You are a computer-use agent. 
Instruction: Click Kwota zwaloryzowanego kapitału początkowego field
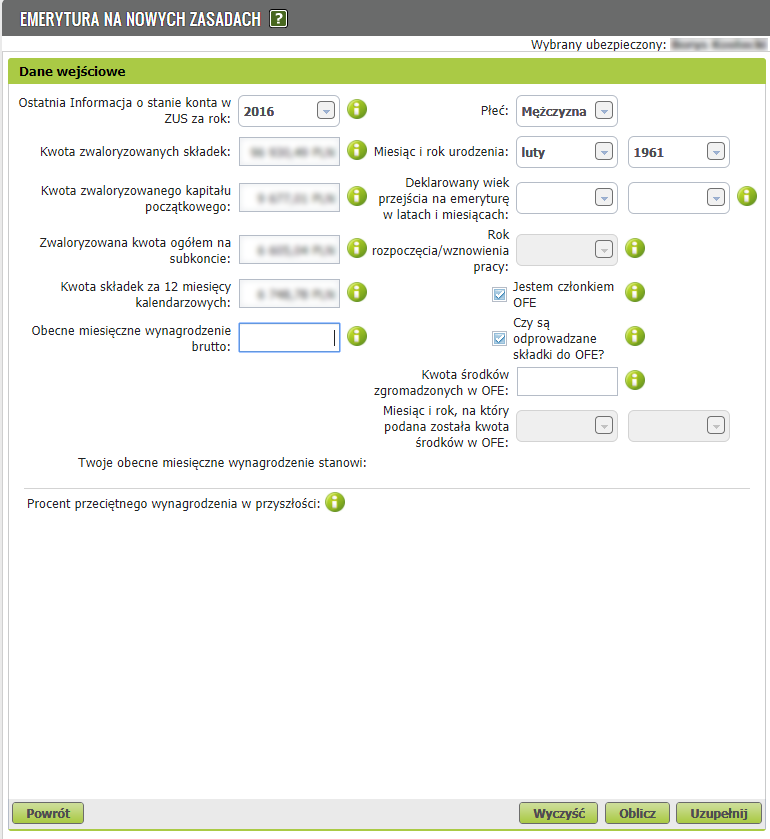(x=289, y=197)
